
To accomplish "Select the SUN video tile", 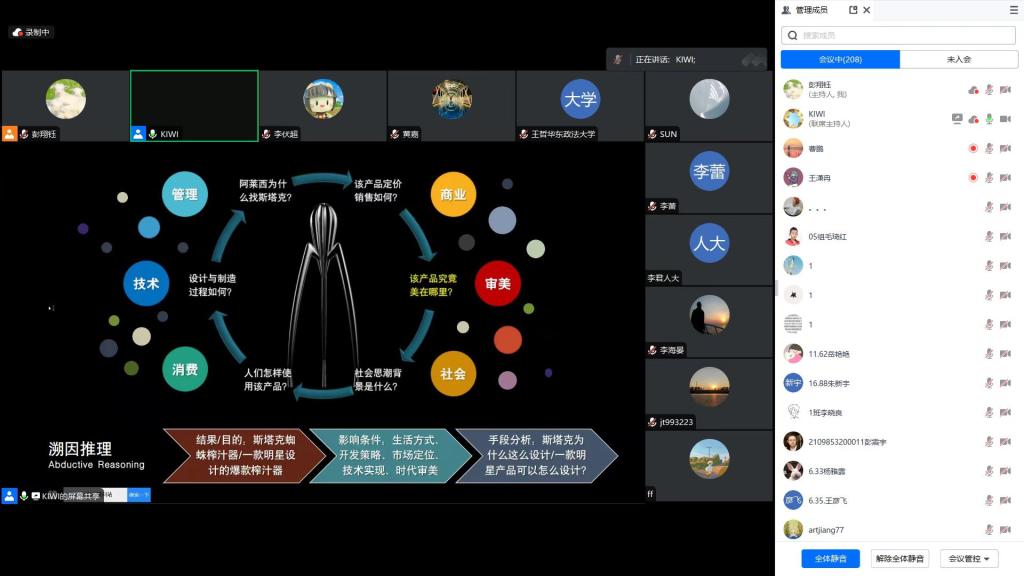I will tap(709, 106).
